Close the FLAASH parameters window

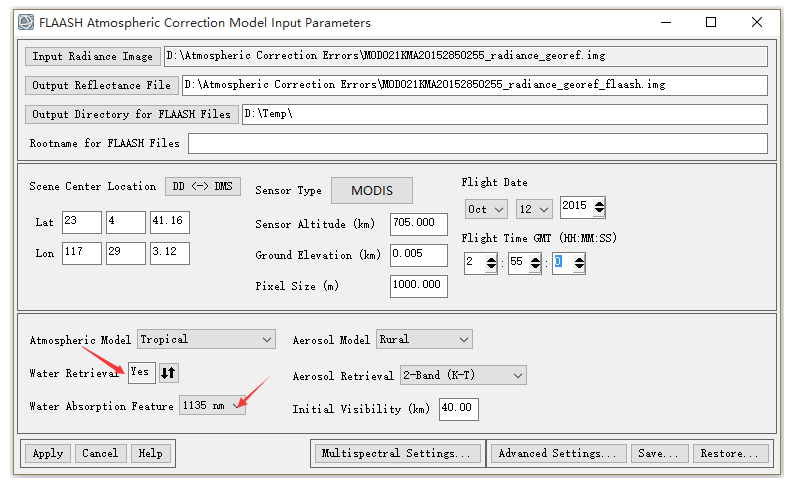pos(757,22)
